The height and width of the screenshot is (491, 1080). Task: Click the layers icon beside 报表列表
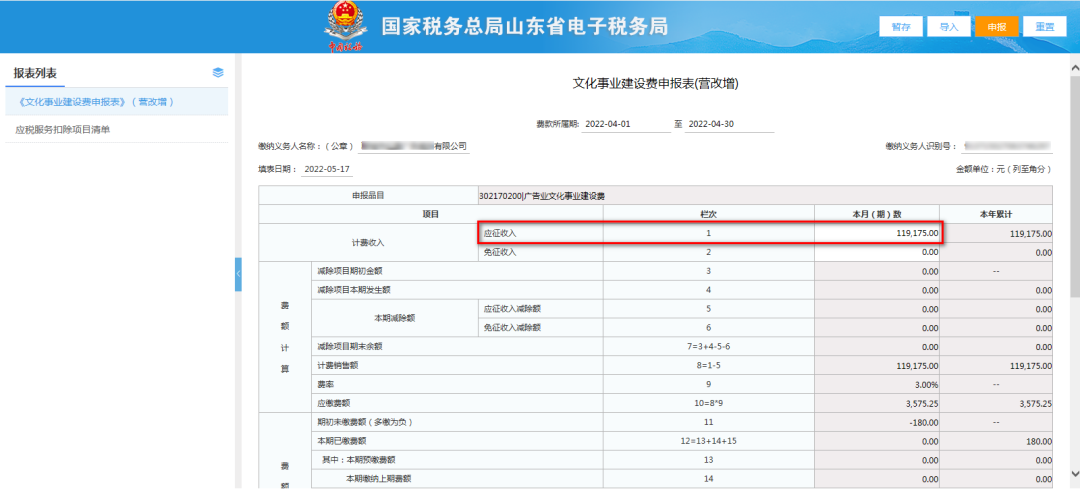tap(218, 72)
